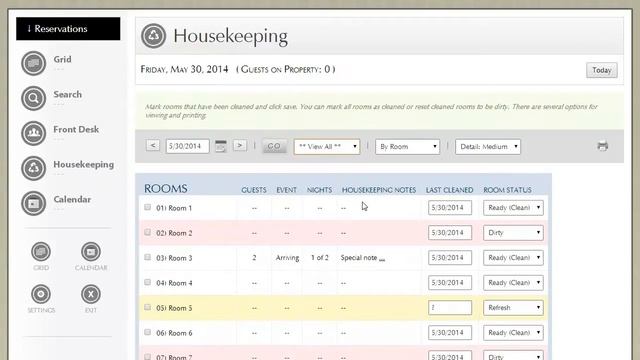Click the GO button
The width and height of the screenshot is (640, 360).
click(x=274, y=146)
